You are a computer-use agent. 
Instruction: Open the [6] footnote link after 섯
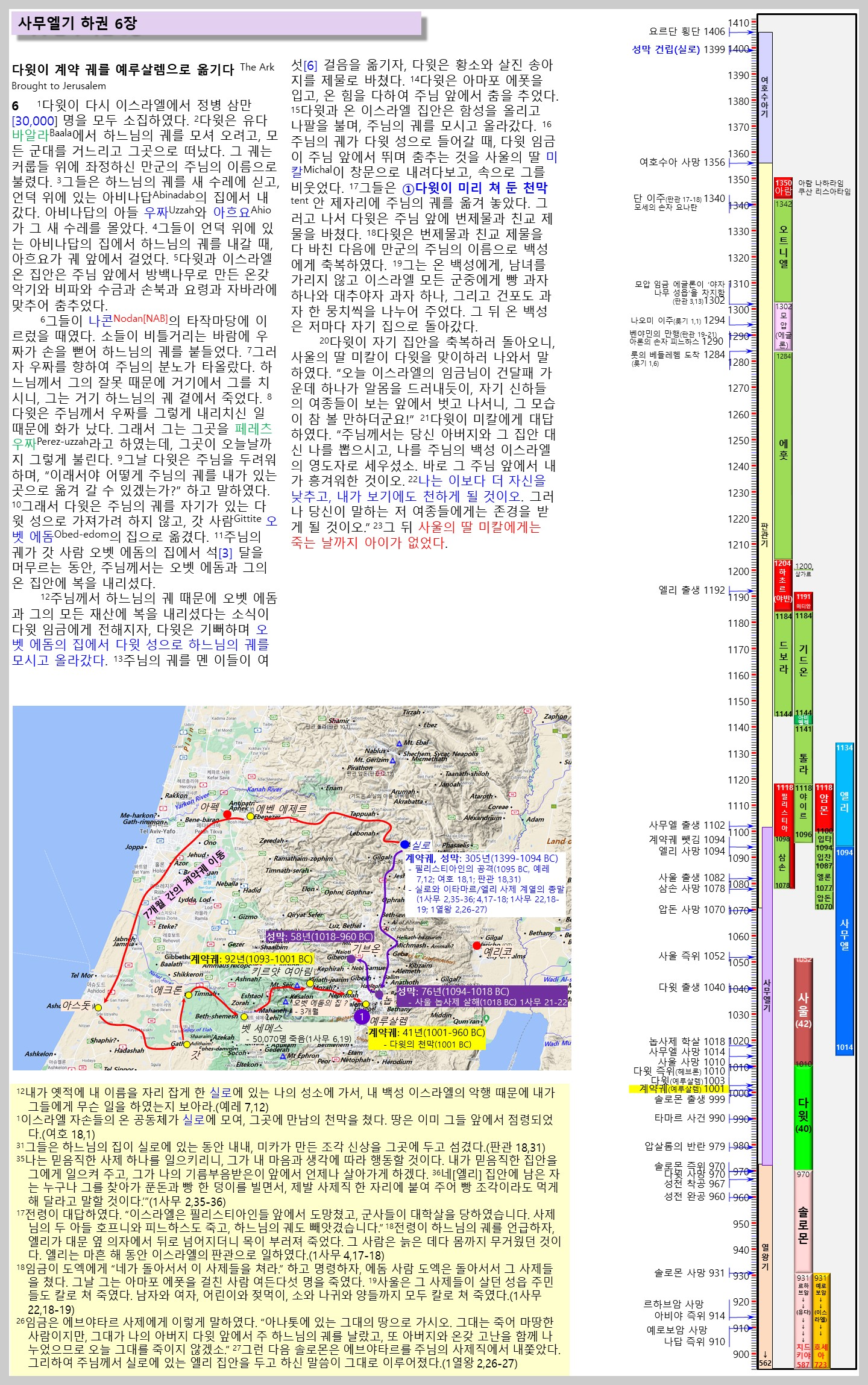click(x=310, y=65)
